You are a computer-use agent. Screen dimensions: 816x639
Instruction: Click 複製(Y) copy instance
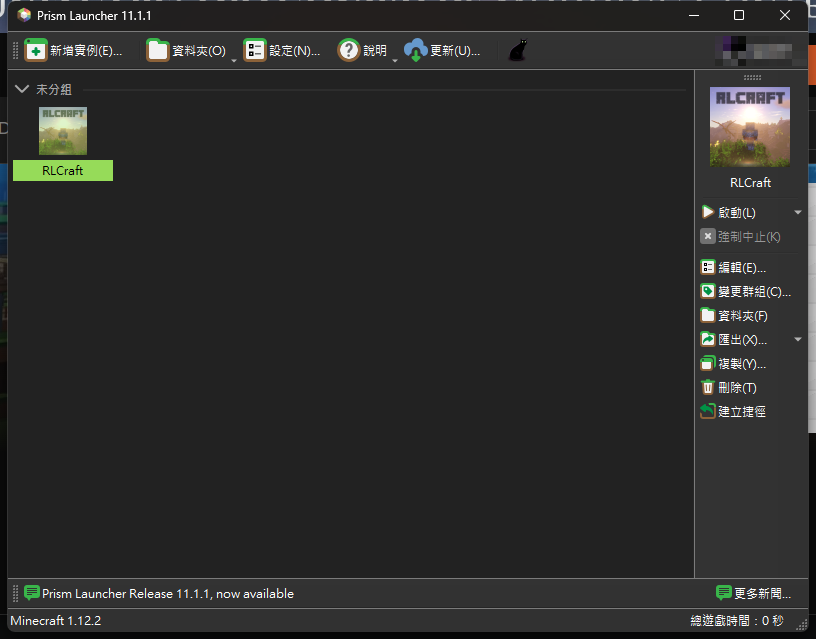click(x=733, y=363)
